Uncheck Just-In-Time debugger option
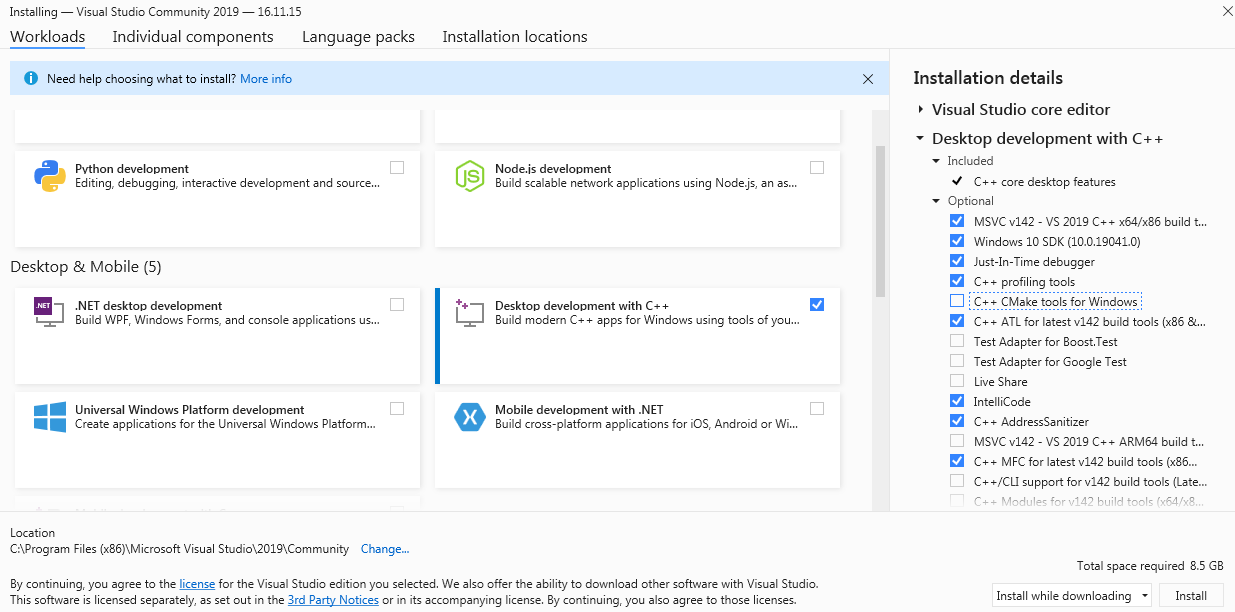 coord(957,262)
